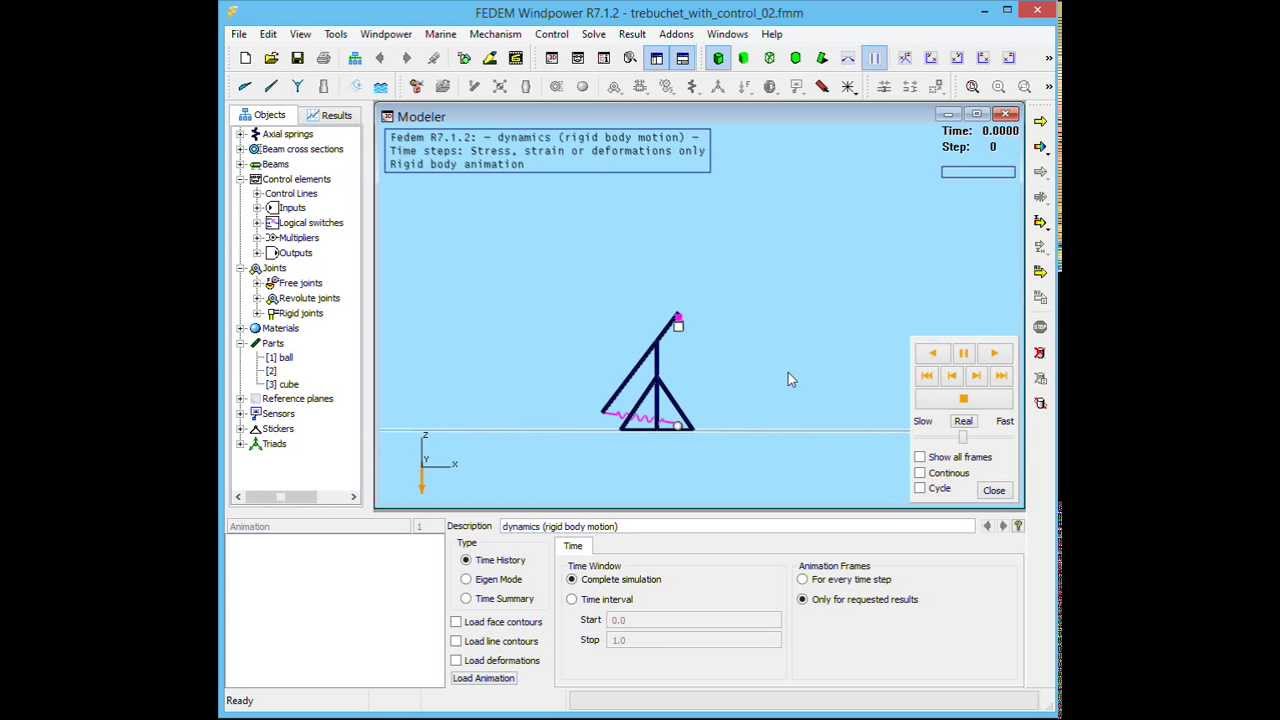This screenshot has width=1280, height=720.
Task: Click the magnifier zoom icon with red lens
Action: click(x=972, y=86)
